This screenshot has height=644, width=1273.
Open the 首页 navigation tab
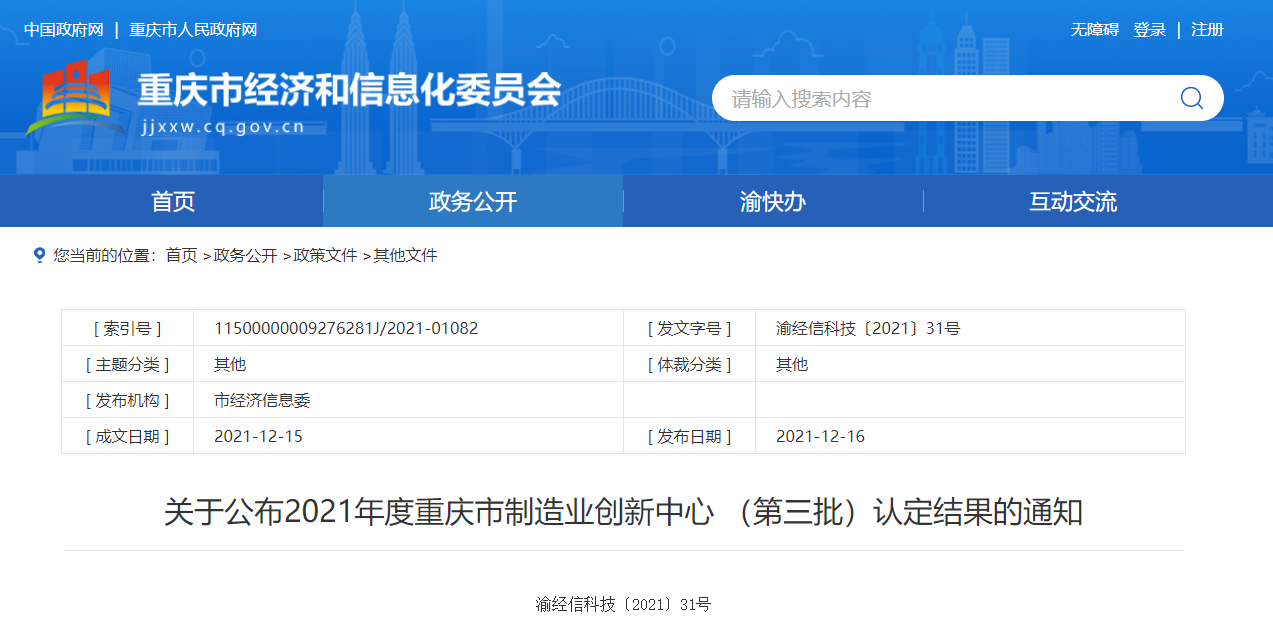(173, 201)
